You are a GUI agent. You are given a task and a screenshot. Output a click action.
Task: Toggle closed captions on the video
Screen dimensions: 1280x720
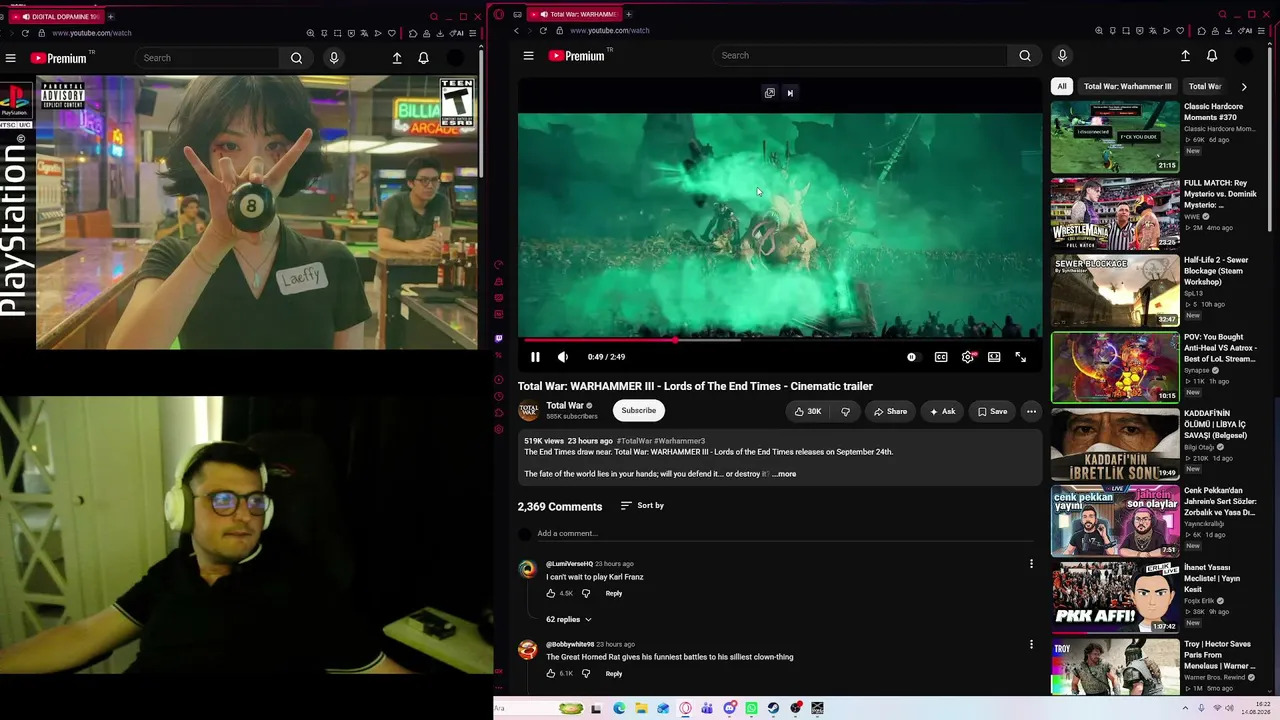point(941,357)
